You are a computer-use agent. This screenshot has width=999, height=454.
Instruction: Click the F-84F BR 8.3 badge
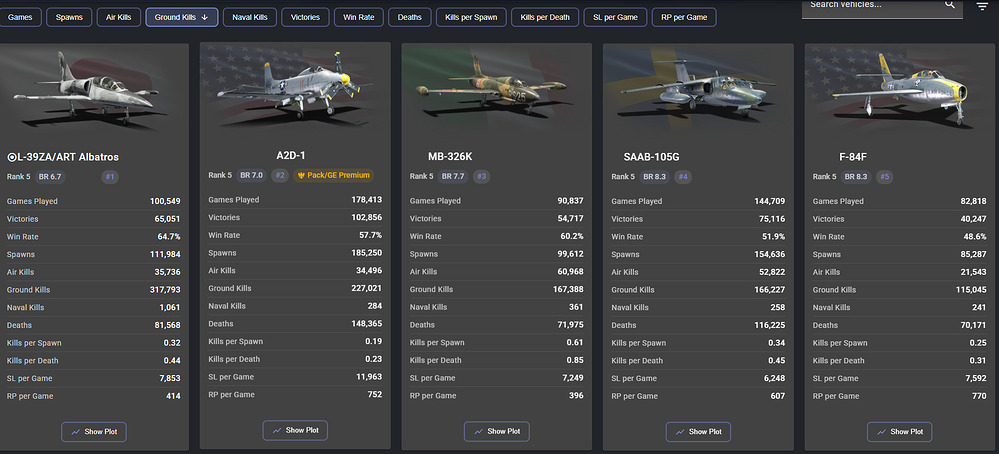pyautogui.click(x=856, y=176)
